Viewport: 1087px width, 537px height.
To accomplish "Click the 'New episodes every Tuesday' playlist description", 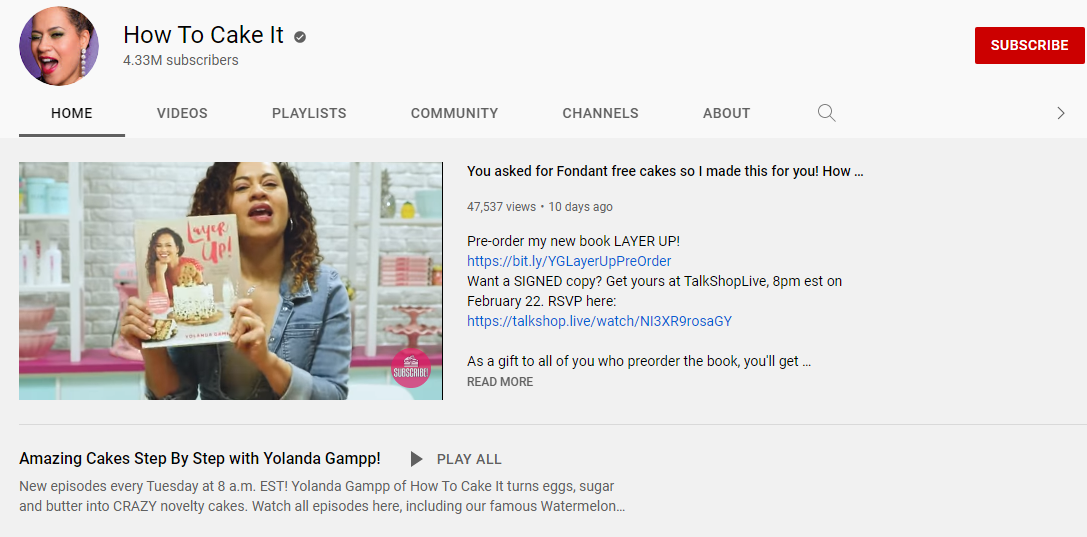I will (322, 496).
